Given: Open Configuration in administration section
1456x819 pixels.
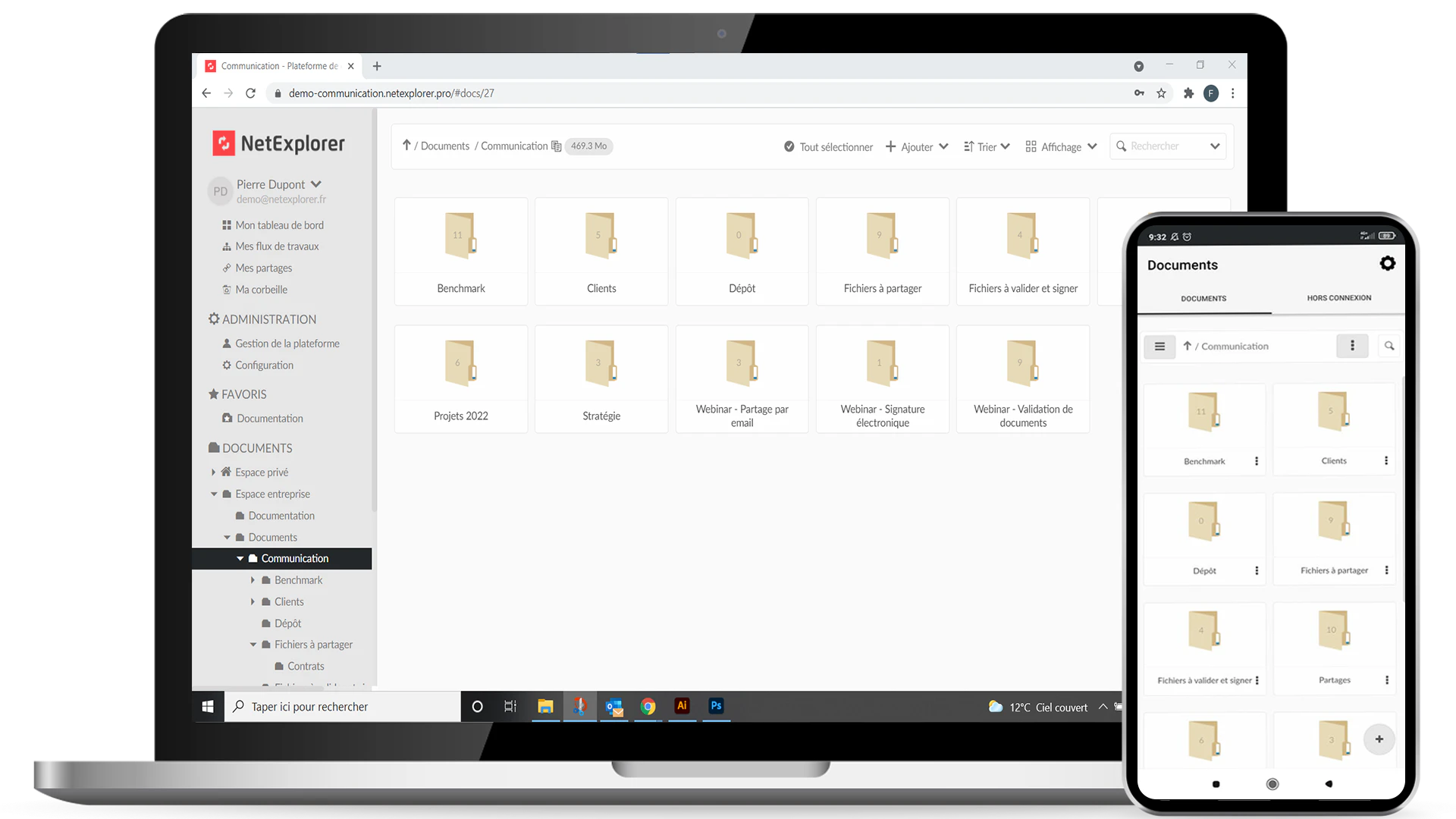Looking at the screenshot, I should click(258, 365).
